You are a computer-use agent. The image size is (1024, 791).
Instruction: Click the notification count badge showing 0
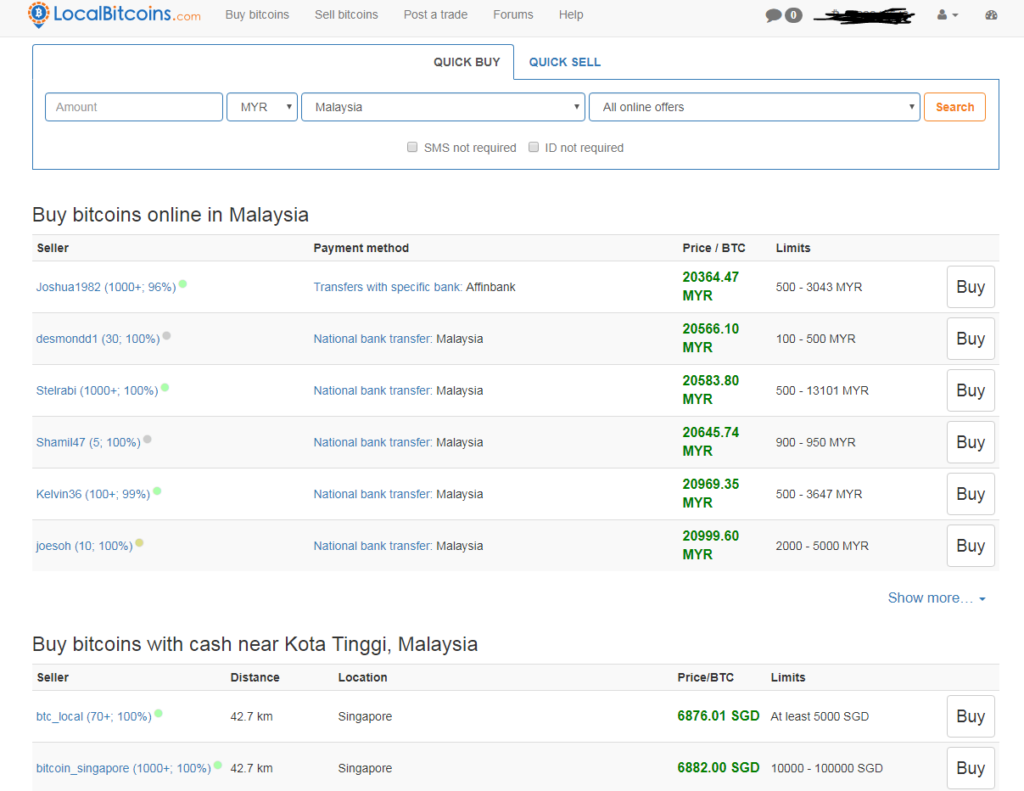pyautogui.click(x=793, y=15)
